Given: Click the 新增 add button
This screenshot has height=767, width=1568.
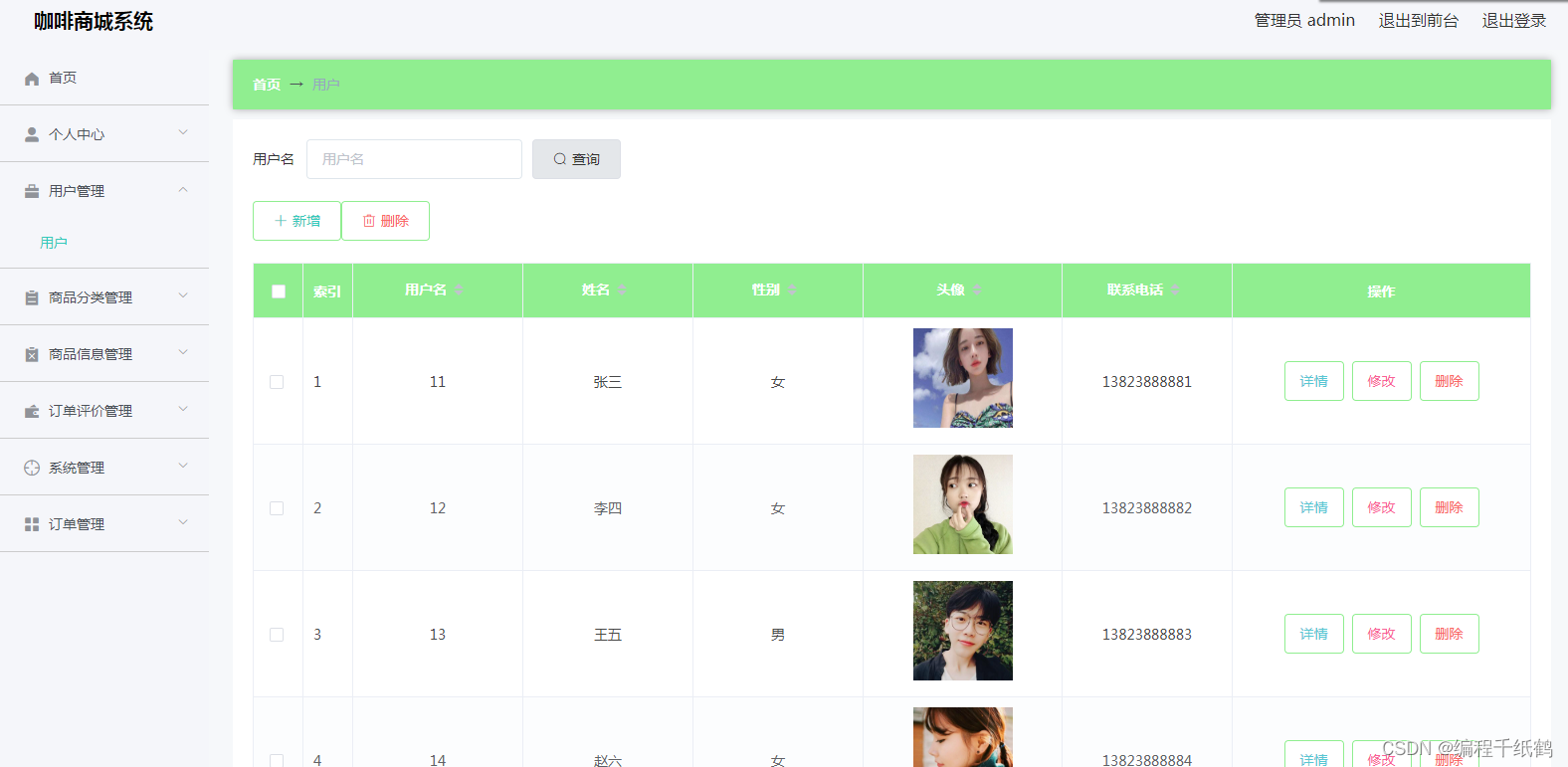Looking at the screenshot, I should tap(296, 221).
